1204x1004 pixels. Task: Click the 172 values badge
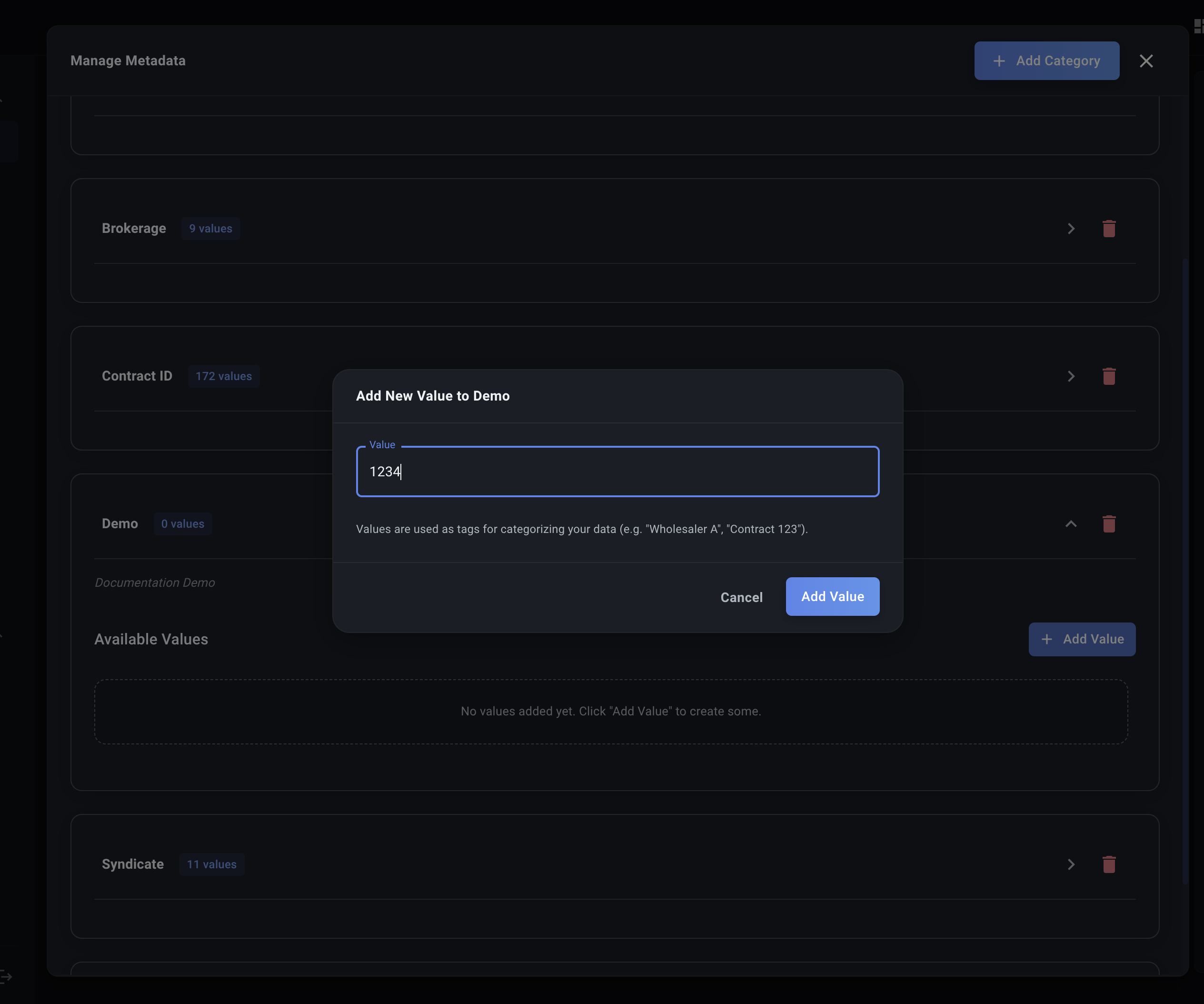(224, 376)
